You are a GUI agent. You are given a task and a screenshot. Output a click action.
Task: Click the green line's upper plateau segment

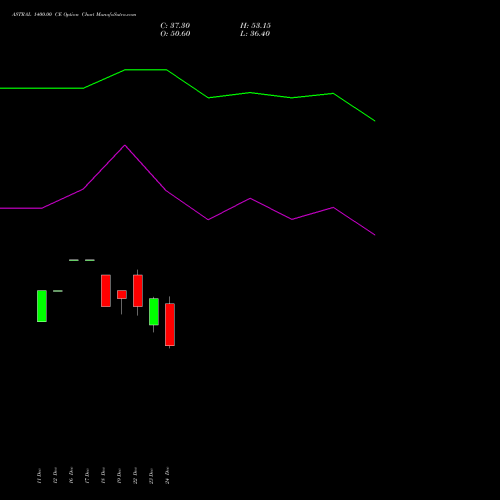pyautogui.click(x=146, y=70)
